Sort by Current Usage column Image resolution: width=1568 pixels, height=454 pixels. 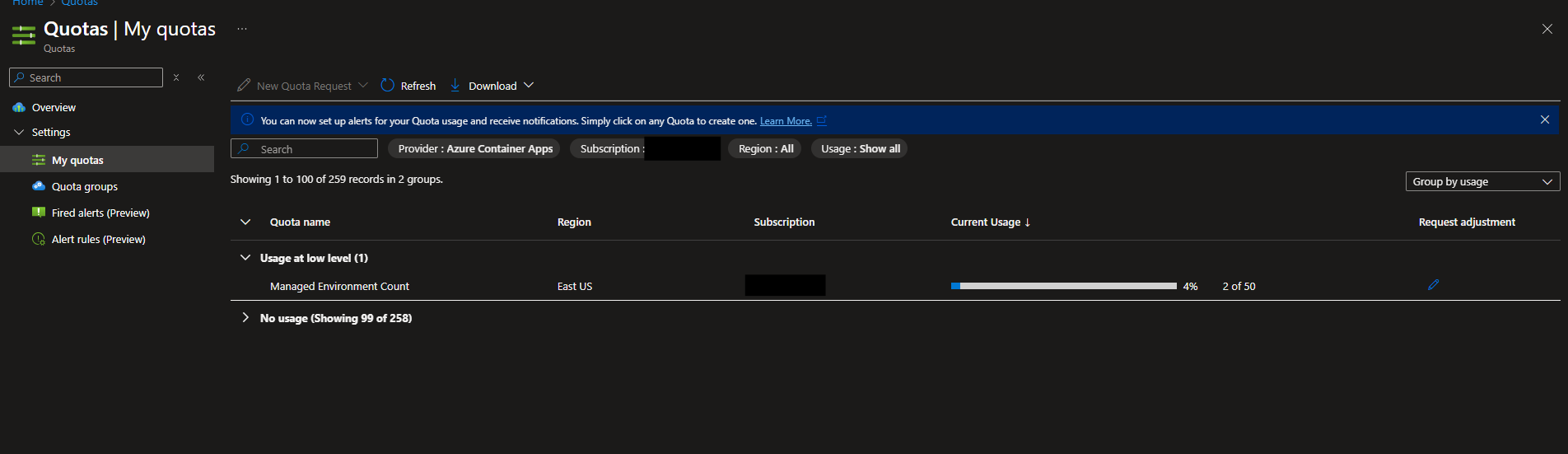pos(991,222)
